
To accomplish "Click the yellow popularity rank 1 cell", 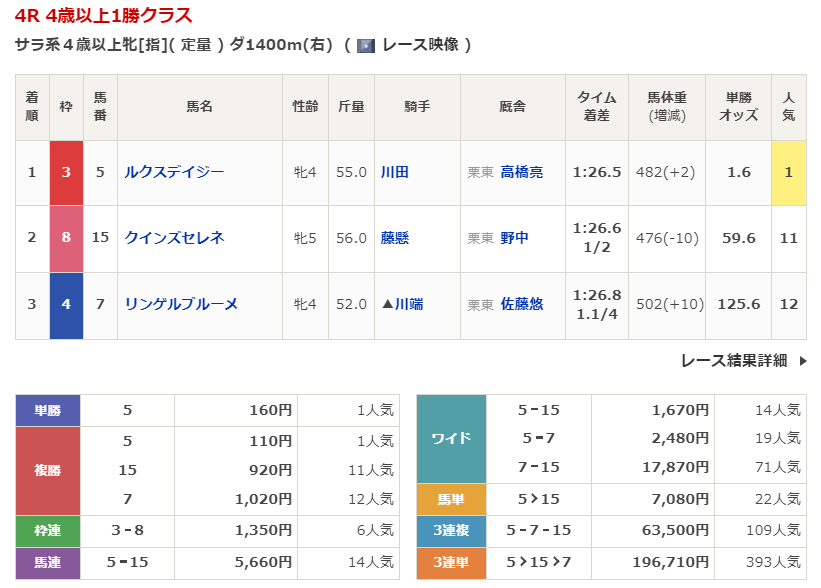I will 788,172.
